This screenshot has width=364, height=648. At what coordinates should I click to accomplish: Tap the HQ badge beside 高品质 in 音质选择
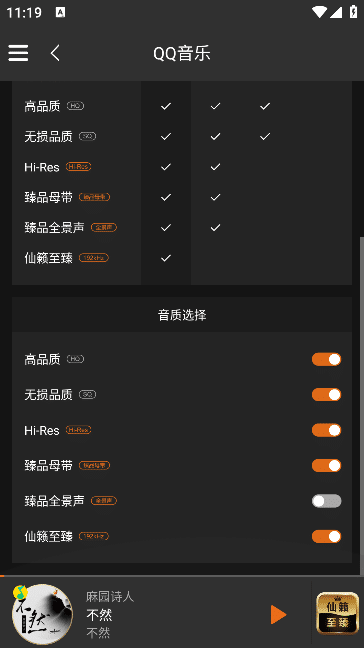coord(75,359)
